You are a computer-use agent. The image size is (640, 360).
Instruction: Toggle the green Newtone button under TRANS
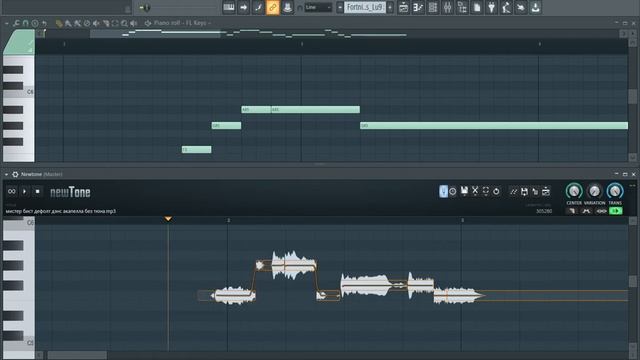coord(616,211)
